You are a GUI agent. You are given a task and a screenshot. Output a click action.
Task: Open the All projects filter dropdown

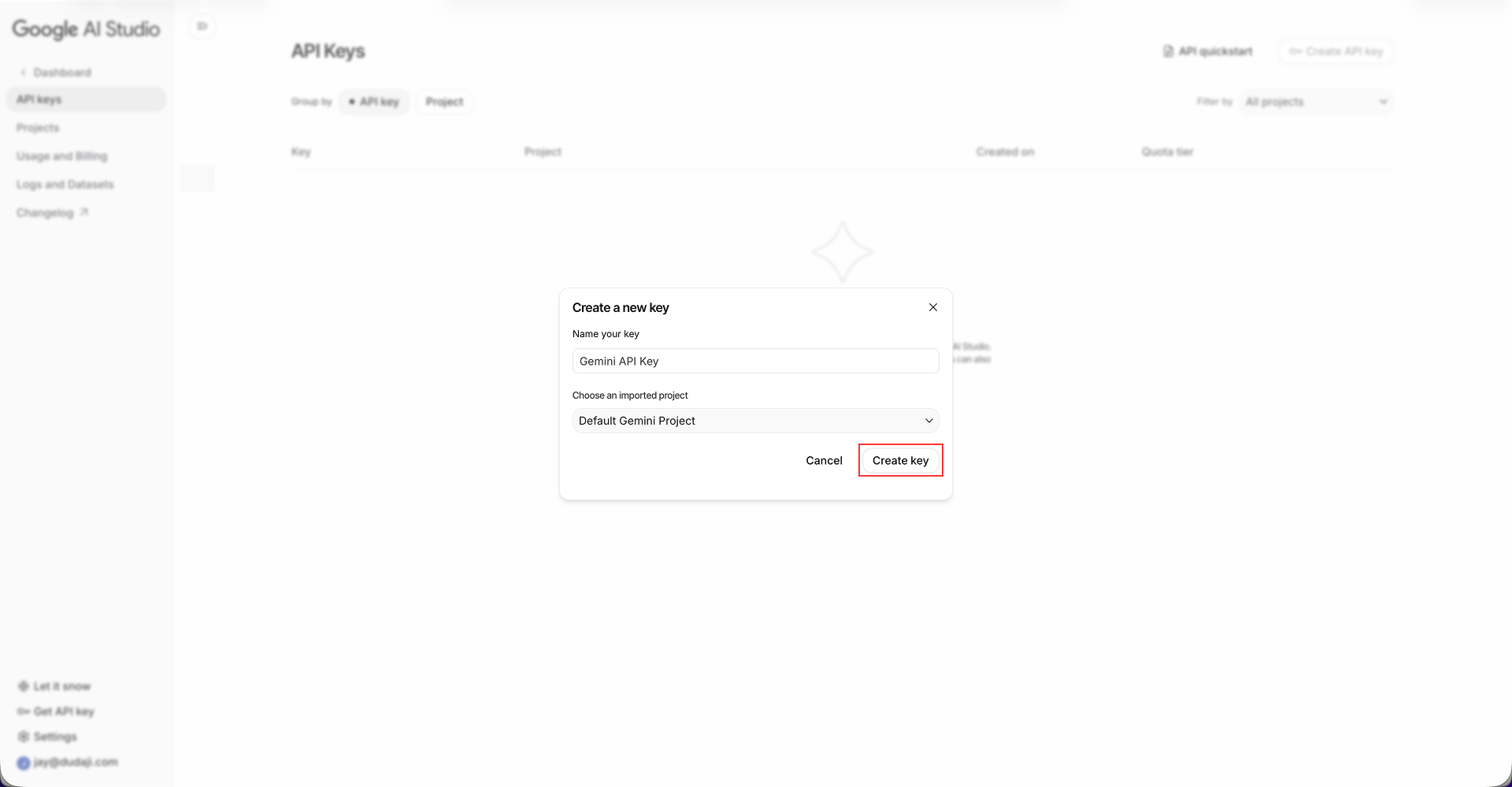pos(1315,101)
